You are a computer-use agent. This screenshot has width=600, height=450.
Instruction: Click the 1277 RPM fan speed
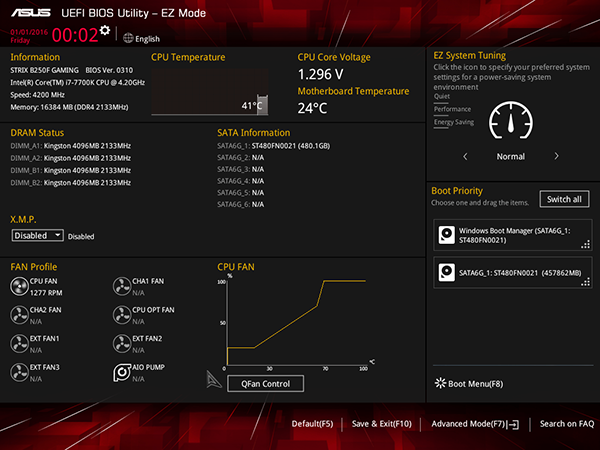[46, 293]
